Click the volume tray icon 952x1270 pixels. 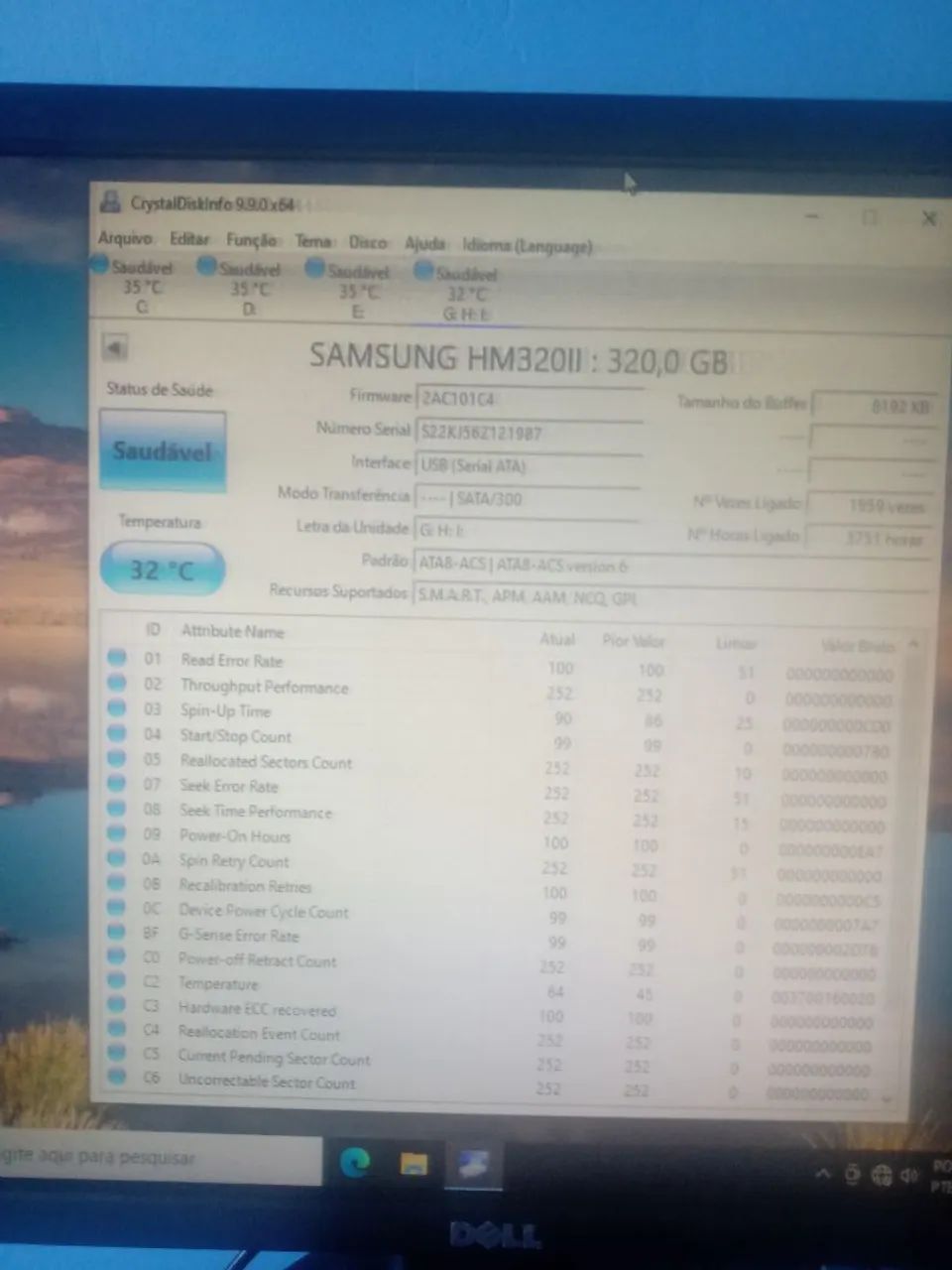(909, 1177)
